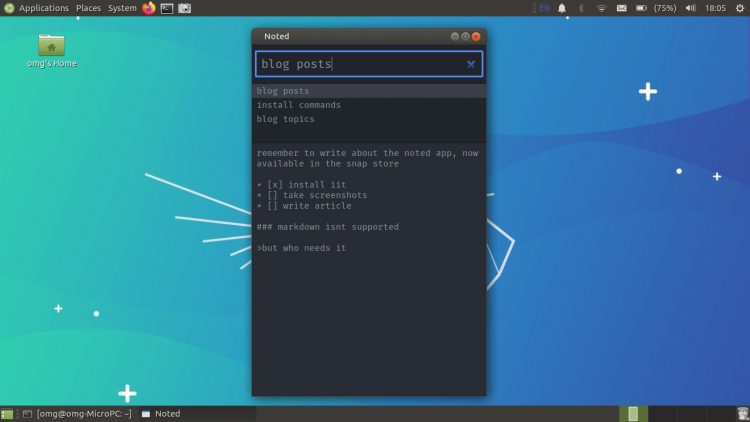
Task: Open the Places menu
Action: click(x=88, y=8)
